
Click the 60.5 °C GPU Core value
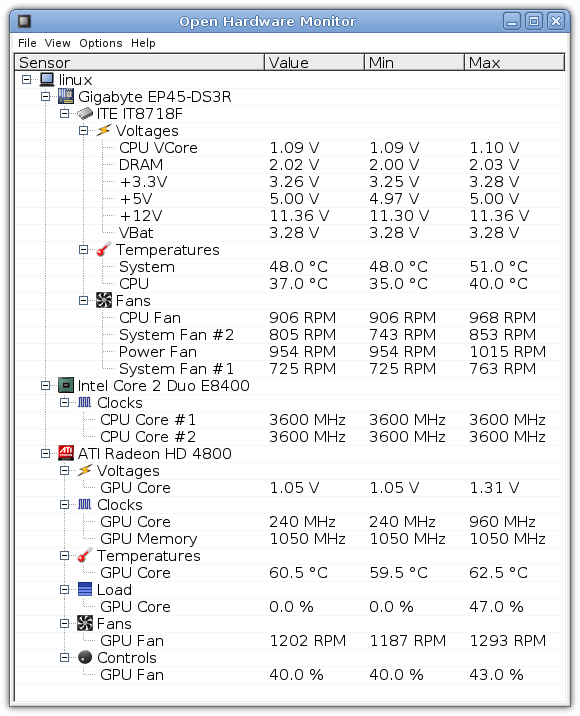(298, 573)
